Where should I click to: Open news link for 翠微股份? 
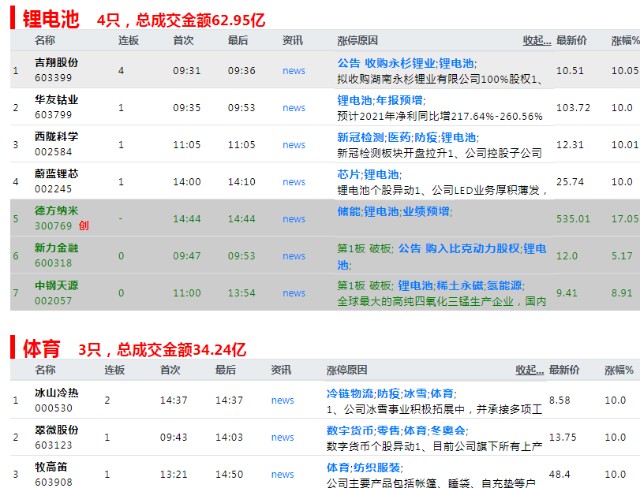coord(282,437)
